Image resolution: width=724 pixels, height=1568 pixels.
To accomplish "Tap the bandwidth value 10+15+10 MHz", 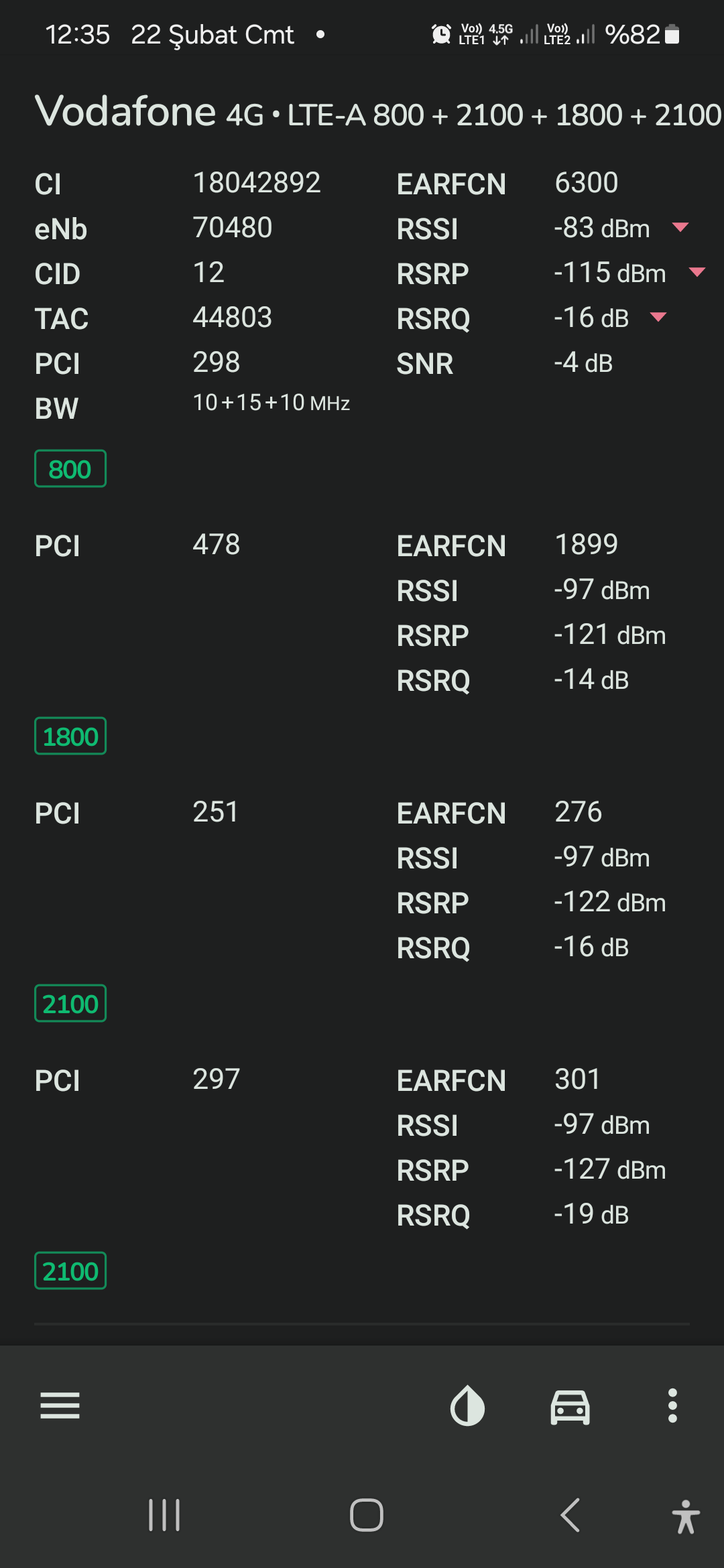I will (x=271, y=403).
